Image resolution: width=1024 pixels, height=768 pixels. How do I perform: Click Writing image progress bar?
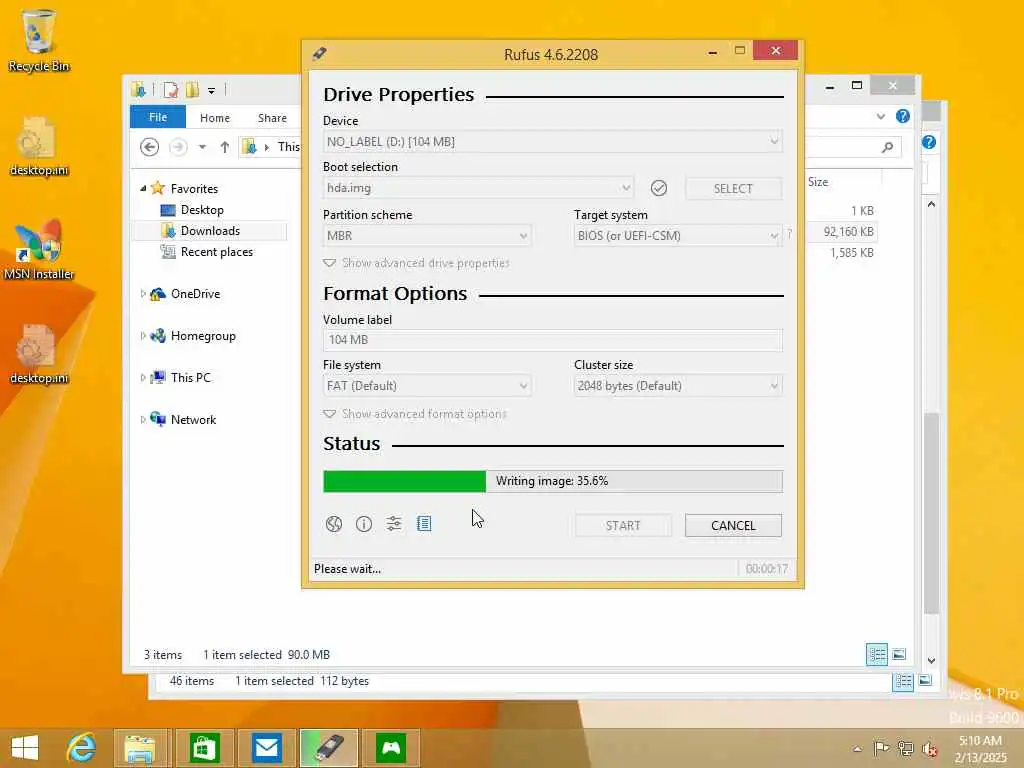pos(552,481)
